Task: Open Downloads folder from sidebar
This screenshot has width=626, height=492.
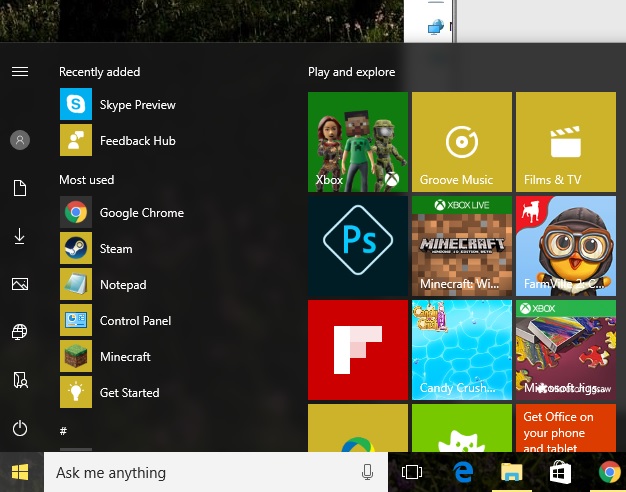Action: coord(20,236)
